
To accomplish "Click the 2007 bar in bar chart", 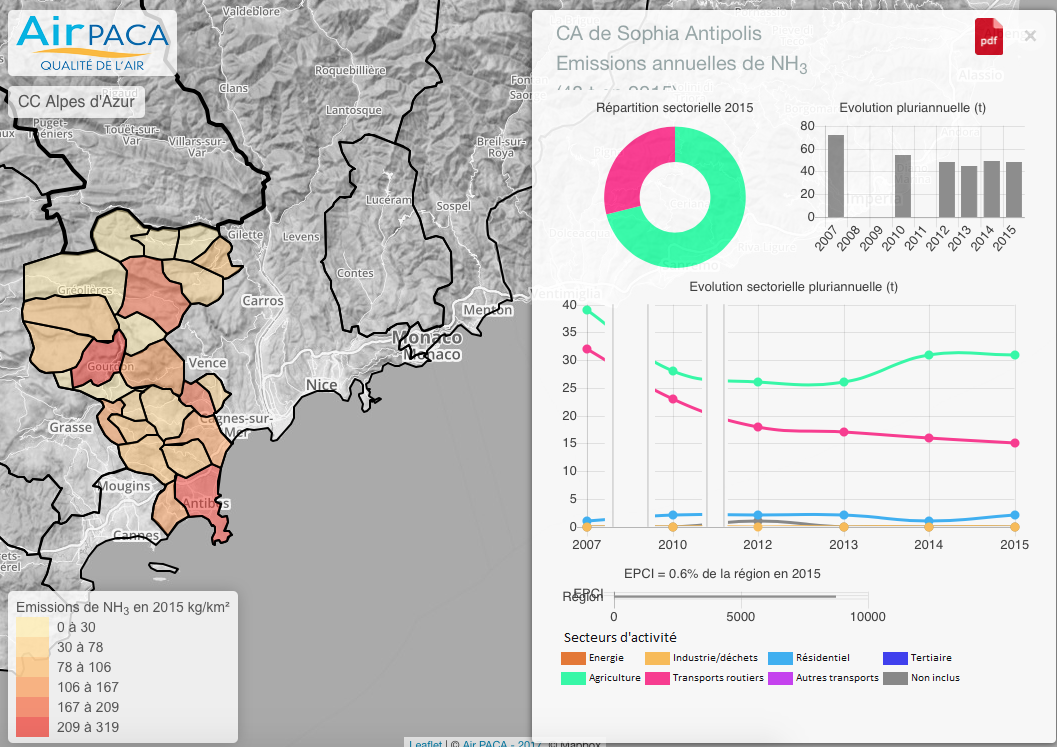I will (835, 176).
